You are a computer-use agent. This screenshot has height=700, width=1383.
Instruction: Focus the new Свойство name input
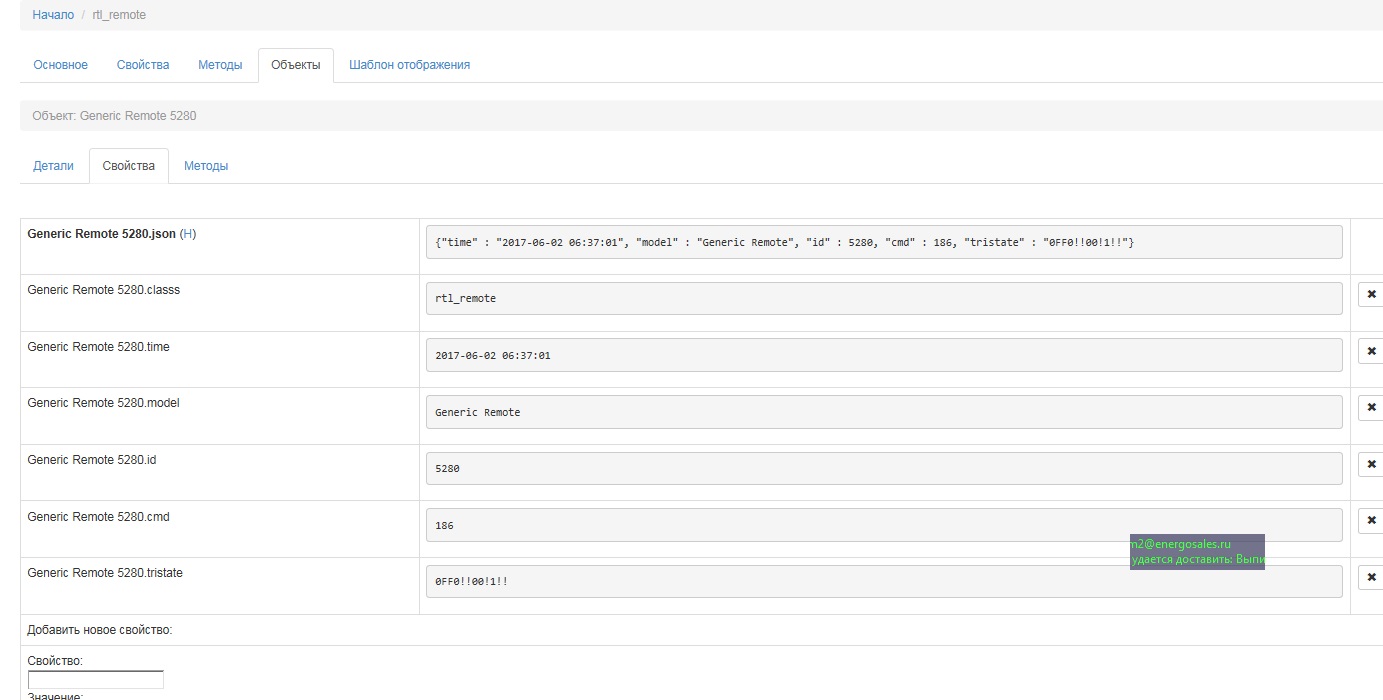coord(96,680)
